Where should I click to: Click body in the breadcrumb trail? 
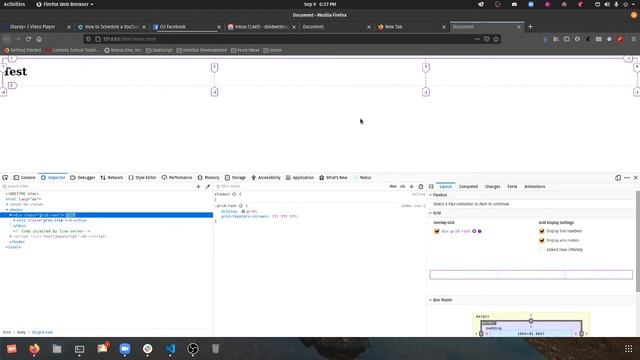tap(21, 332)
